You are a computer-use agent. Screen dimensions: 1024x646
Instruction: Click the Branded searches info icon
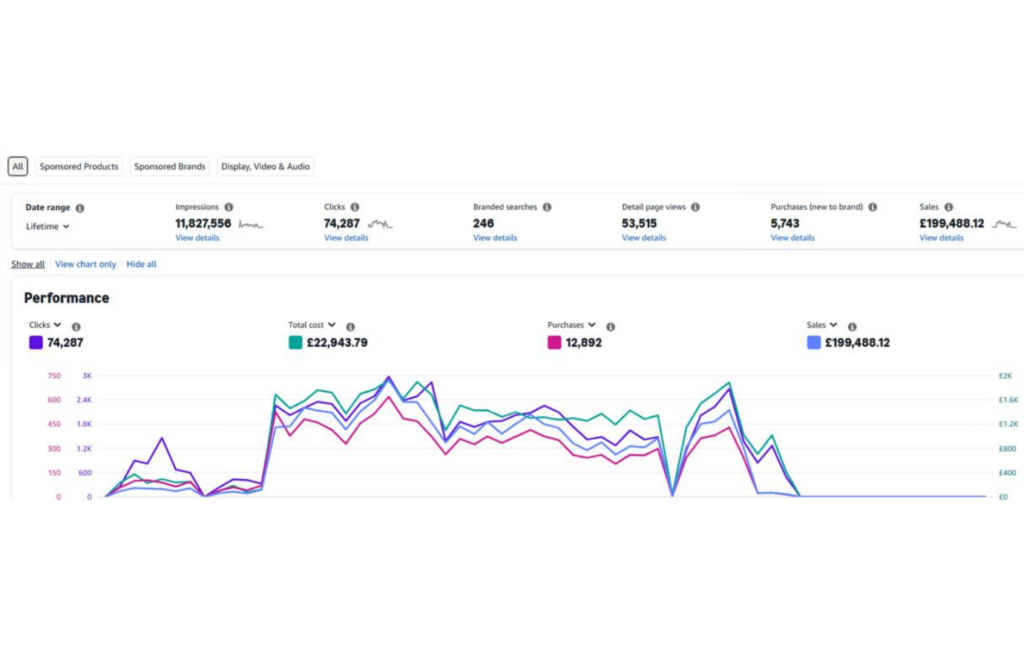coord(547,207)
